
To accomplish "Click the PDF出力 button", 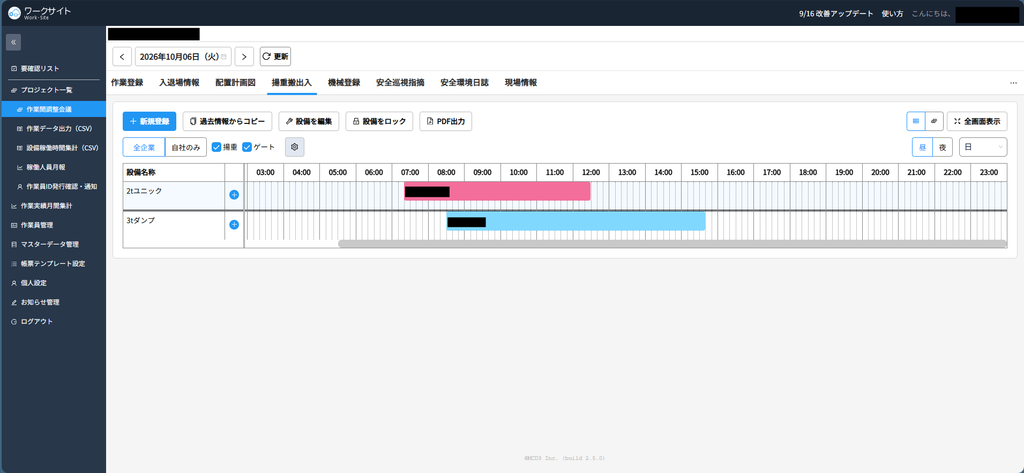I will (445, 121).
